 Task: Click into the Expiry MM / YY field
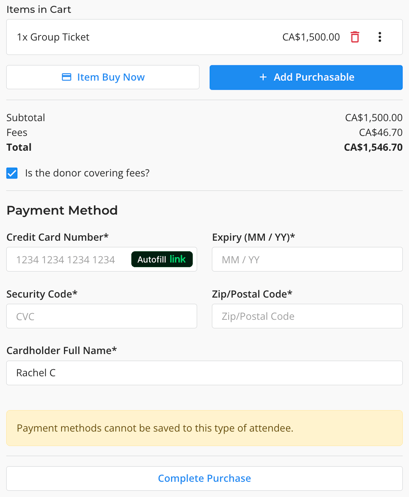click(x=307, y=259)
